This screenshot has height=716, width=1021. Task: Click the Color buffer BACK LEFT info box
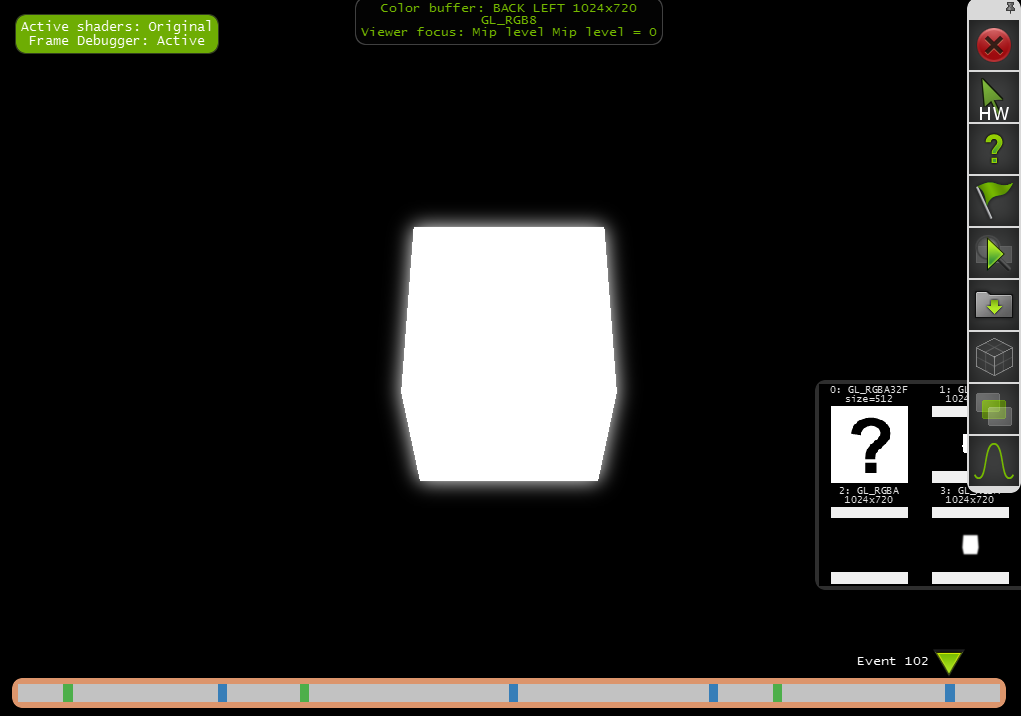coord(509,20)
